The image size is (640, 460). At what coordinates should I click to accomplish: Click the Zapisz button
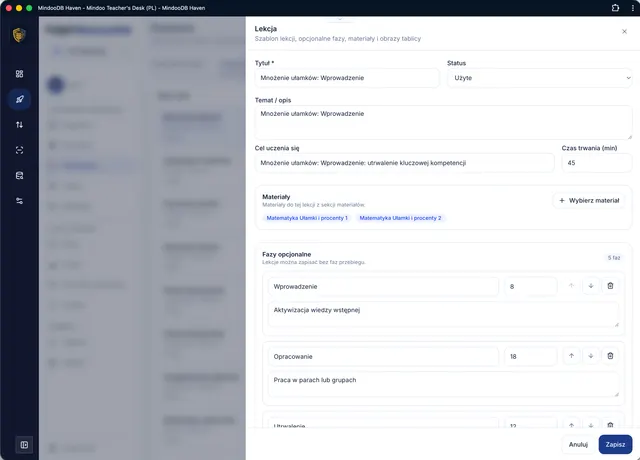click(x=615, y=444)
